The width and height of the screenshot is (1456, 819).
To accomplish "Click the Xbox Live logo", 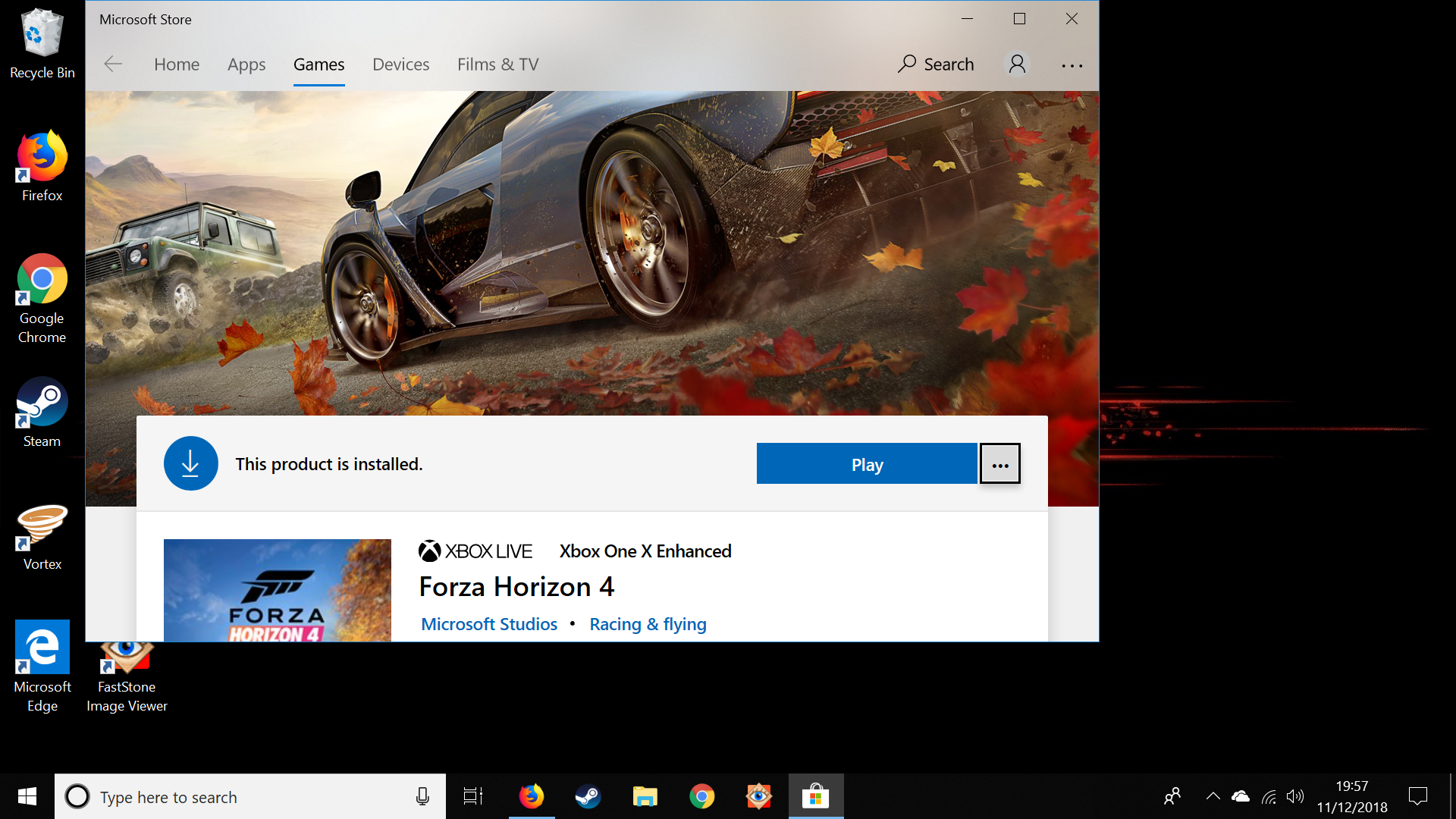I will (475, 551).
